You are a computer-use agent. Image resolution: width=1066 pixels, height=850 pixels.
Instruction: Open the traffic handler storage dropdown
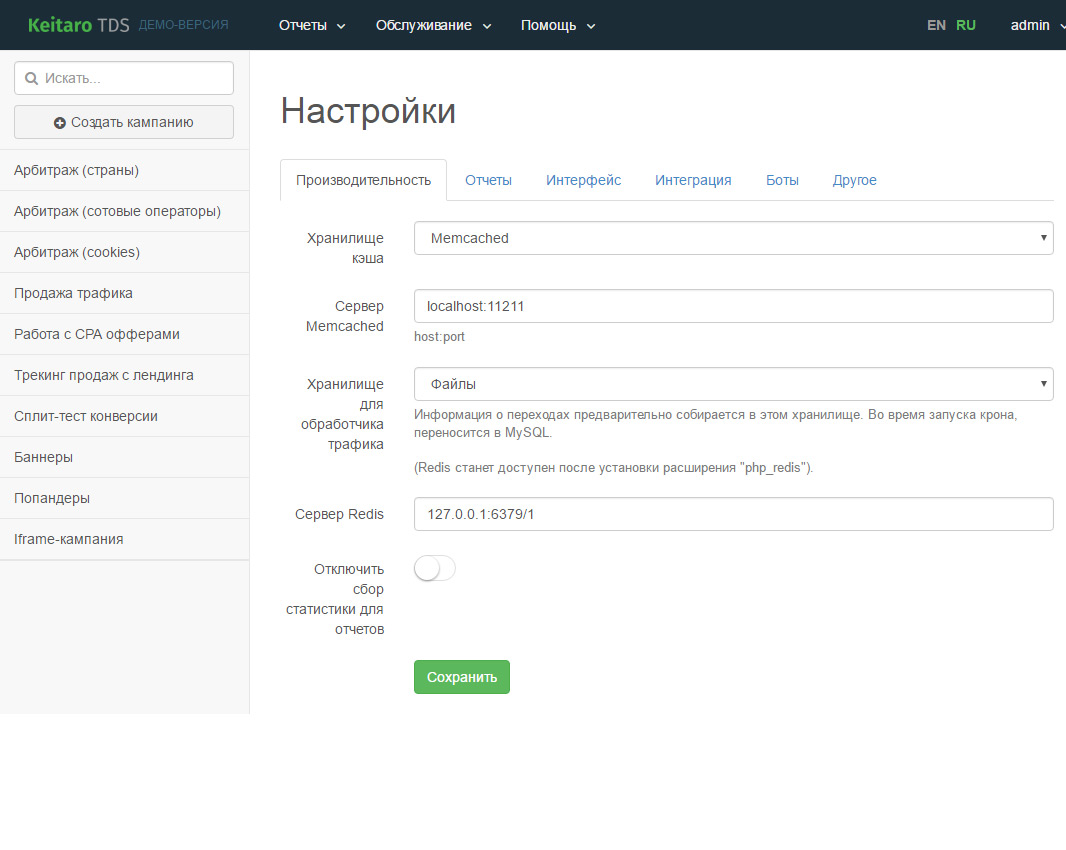click(x=733, y=383)
